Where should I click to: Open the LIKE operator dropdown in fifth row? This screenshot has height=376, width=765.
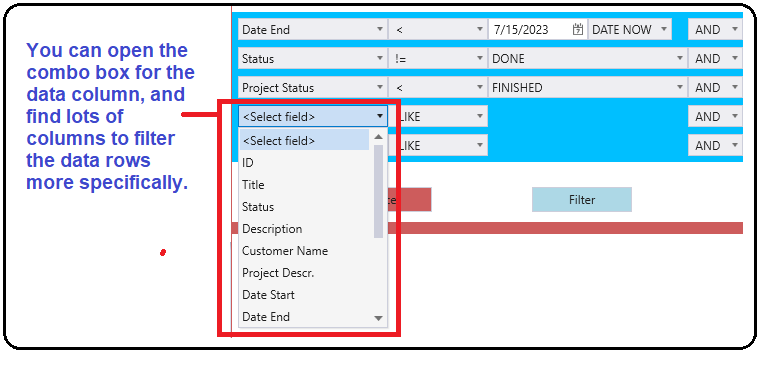(443, 145)
